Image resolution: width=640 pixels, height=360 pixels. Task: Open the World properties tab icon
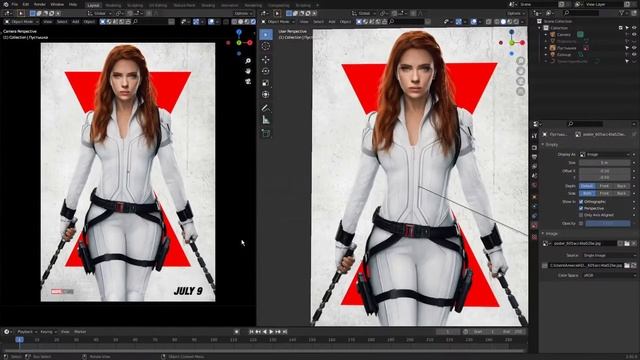[535, 185]
